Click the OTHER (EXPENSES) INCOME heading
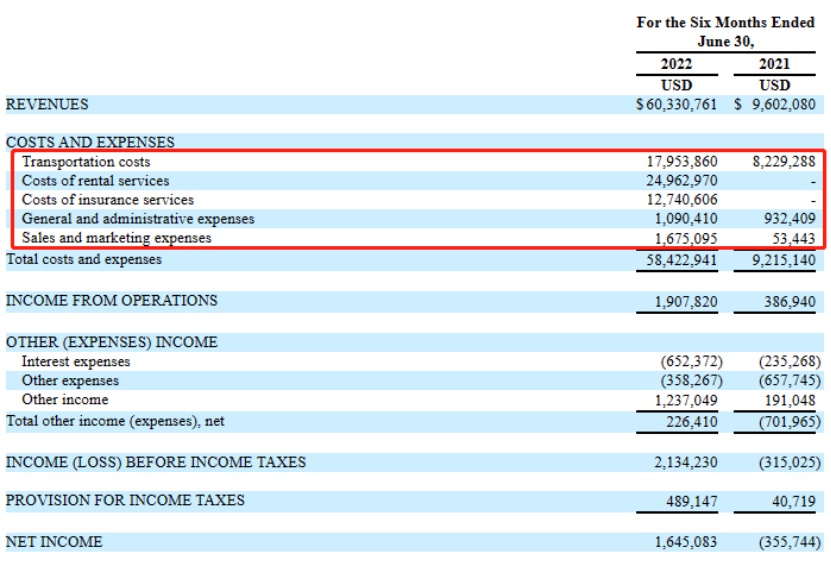This screenshot has width=831, height=561. (x=111, y=342)
